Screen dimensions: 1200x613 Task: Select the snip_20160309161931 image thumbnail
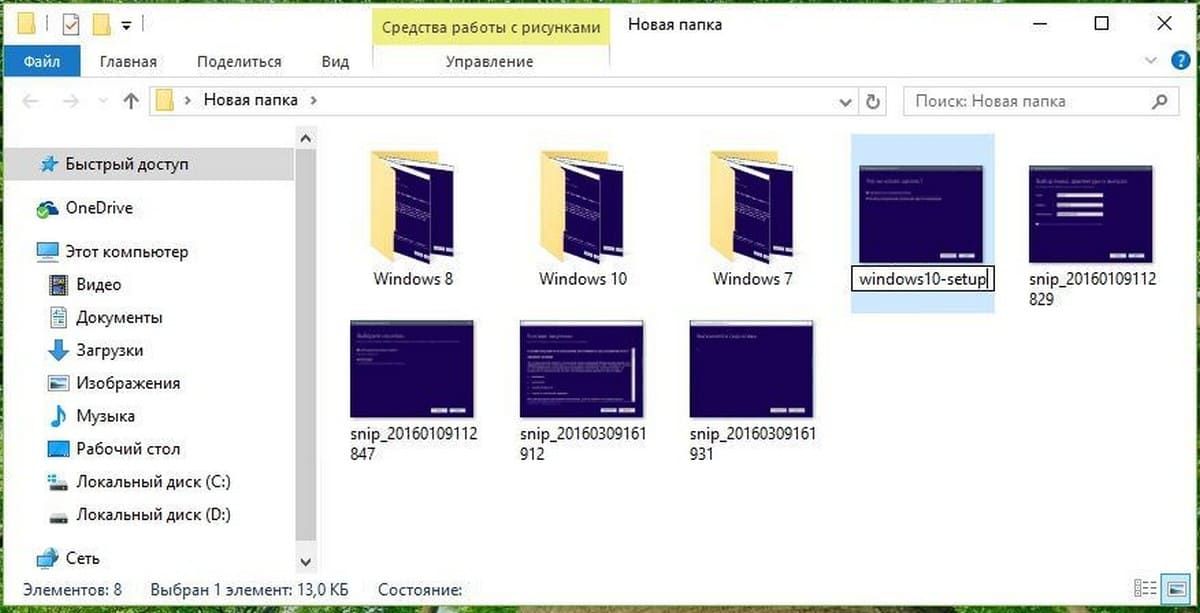point(752,369)
